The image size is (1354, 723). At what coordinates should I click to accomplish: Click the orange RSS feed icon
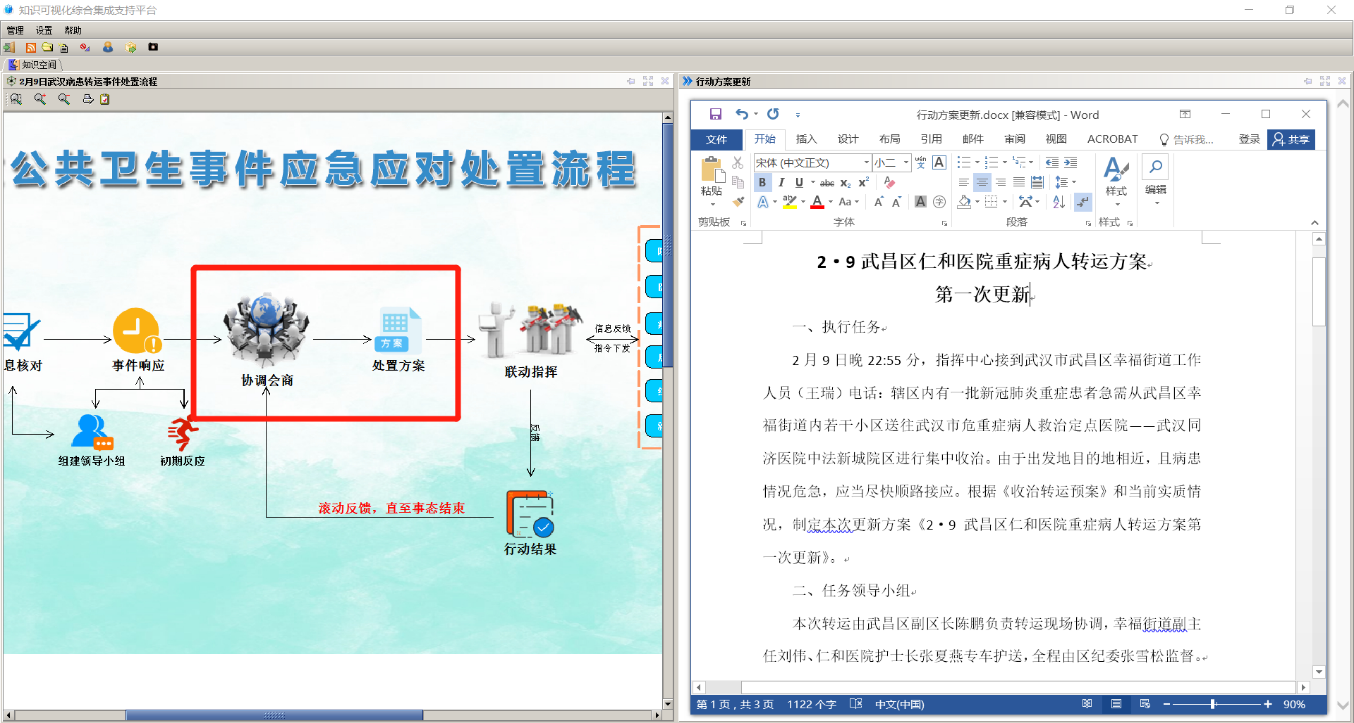tap(30, 47)
